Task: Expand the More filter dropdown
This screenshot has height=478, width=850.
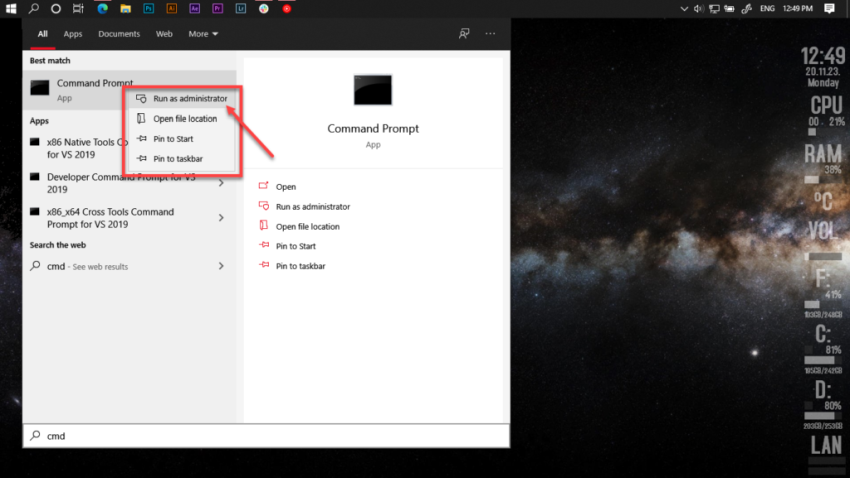Action: [x=203, y=34]
